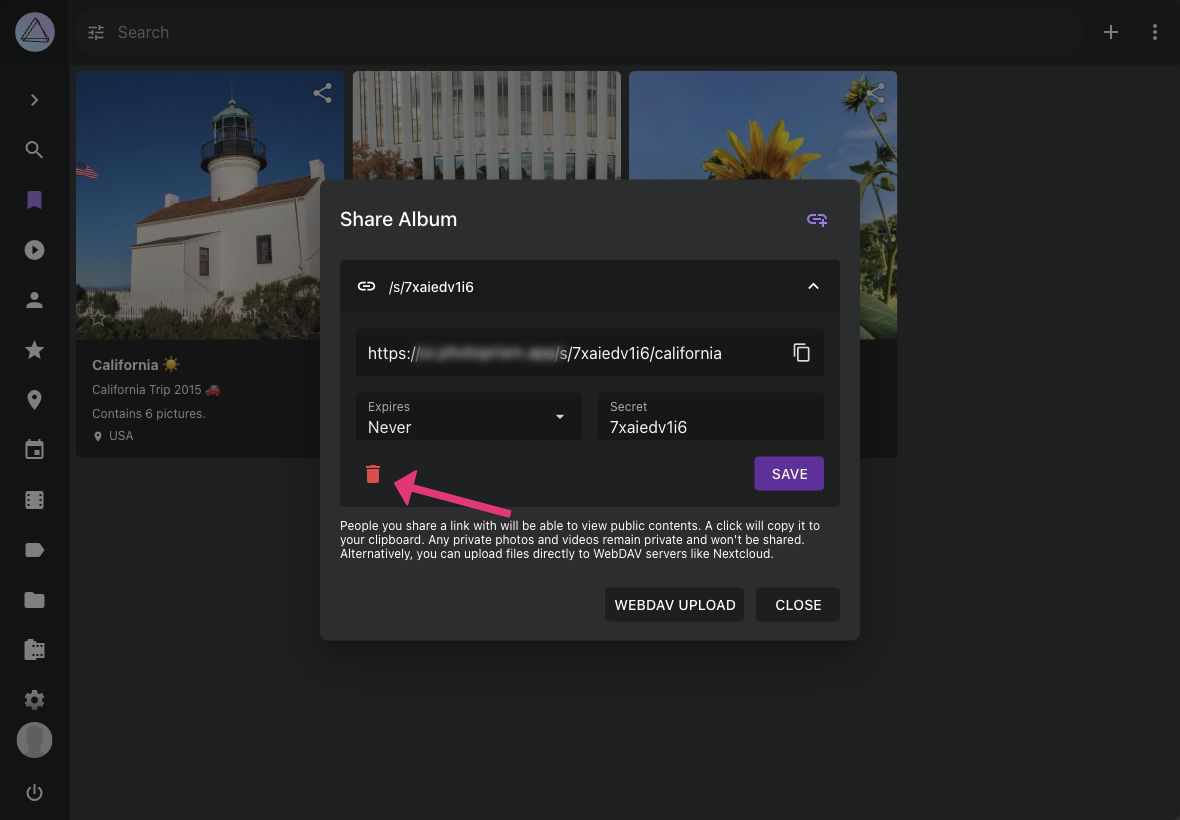Open search filters using the sliders icon

[x=95, y=32]
